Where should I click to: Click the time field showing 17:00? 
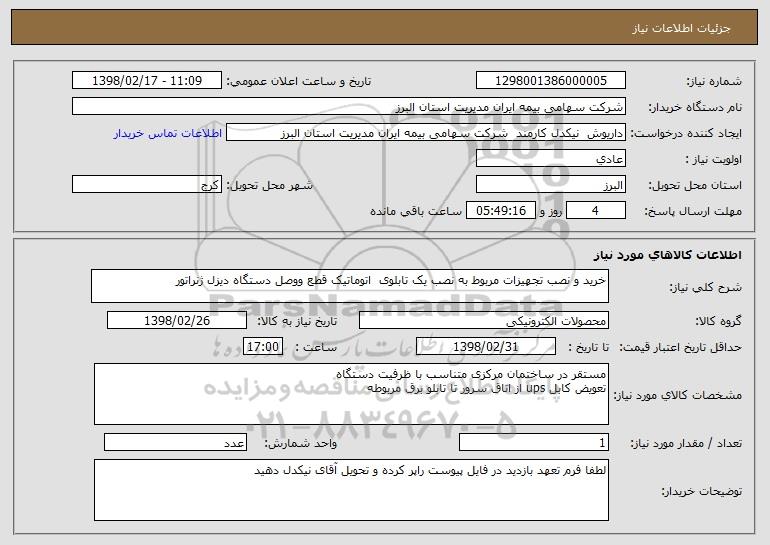[x=263, y=347]
